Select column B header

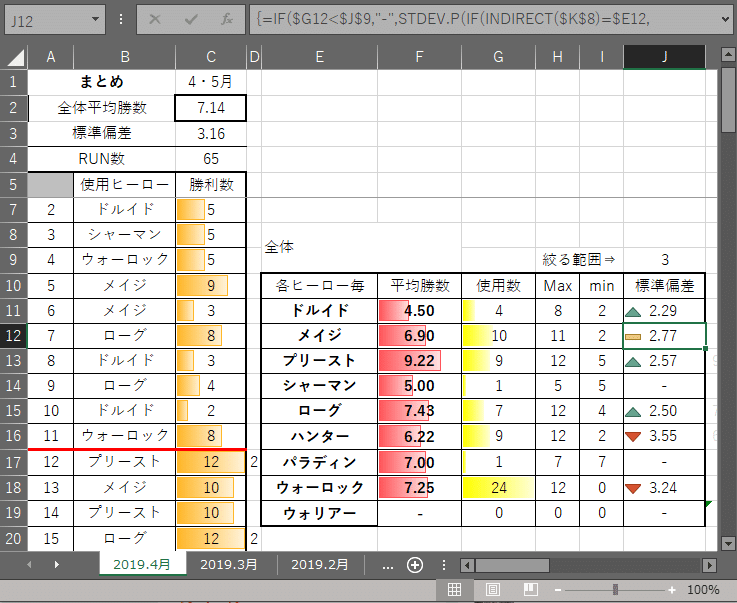(125, 57)
